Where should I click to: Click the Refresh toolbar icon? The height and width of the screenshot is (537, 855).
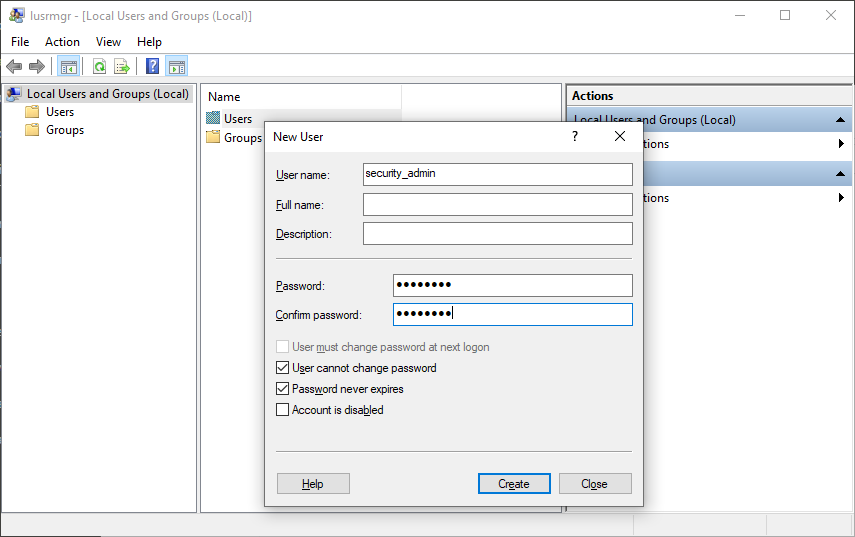99,67
